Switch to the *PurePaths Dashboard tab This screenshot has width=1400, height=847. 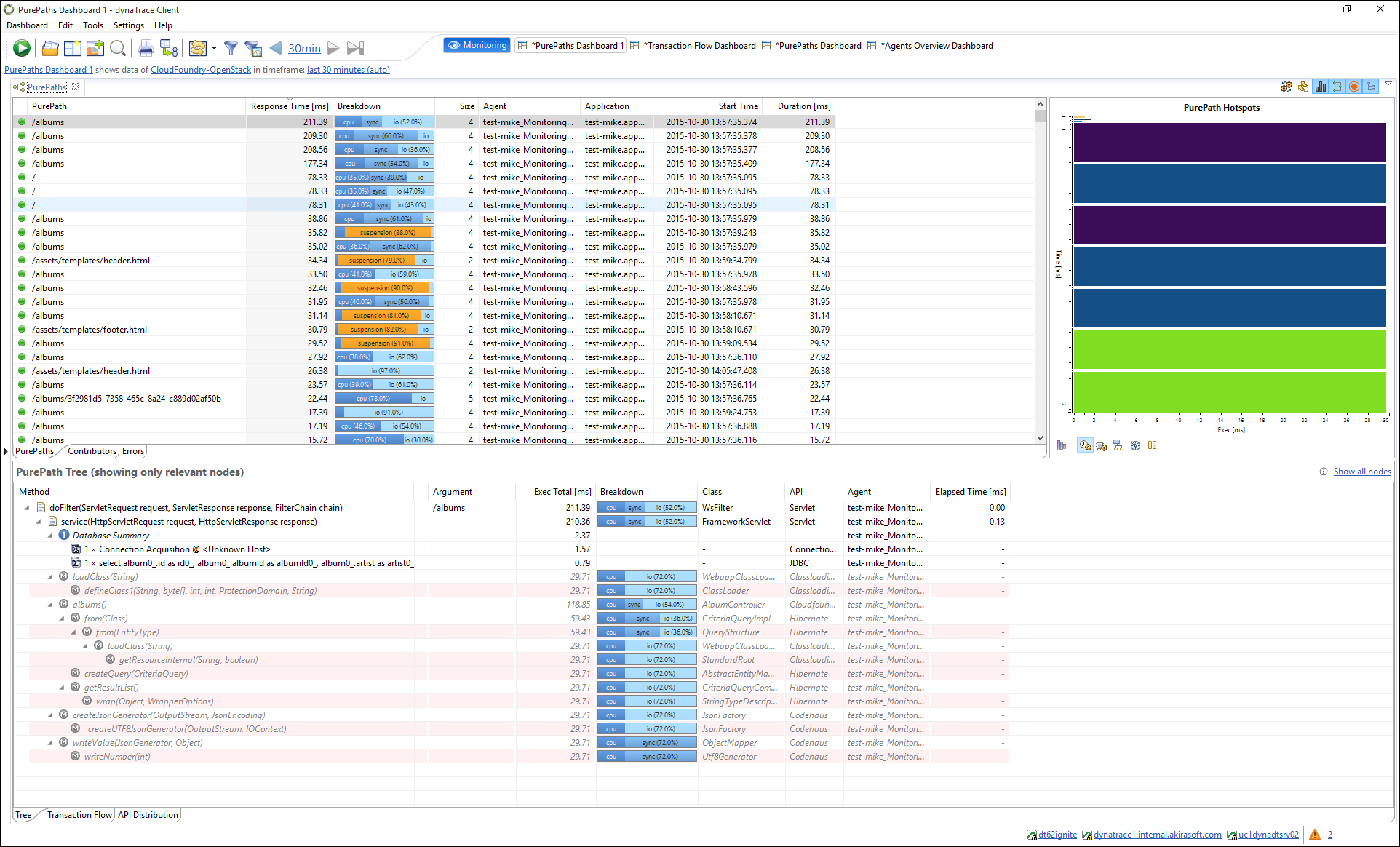click(x=811, y=46)
